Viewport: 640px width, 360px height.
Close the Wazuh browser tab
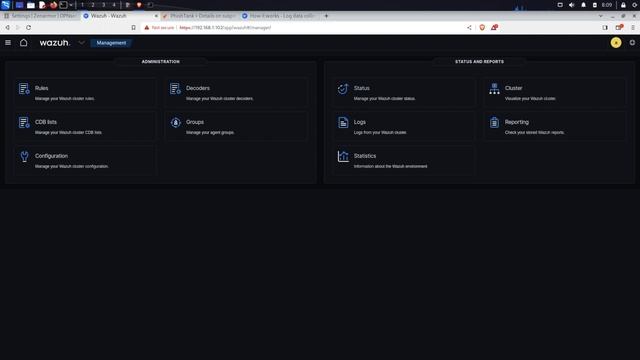(x=156, y=16)
